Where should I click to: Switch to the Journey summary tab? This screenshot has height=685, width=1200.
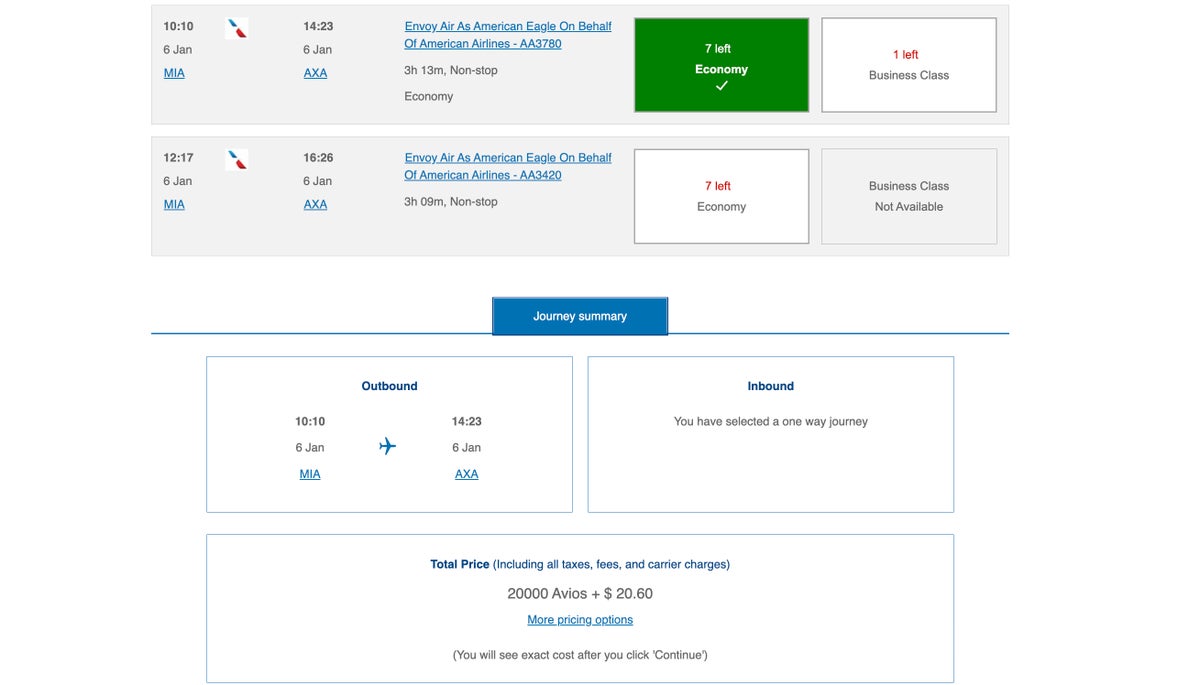[580, 315]
